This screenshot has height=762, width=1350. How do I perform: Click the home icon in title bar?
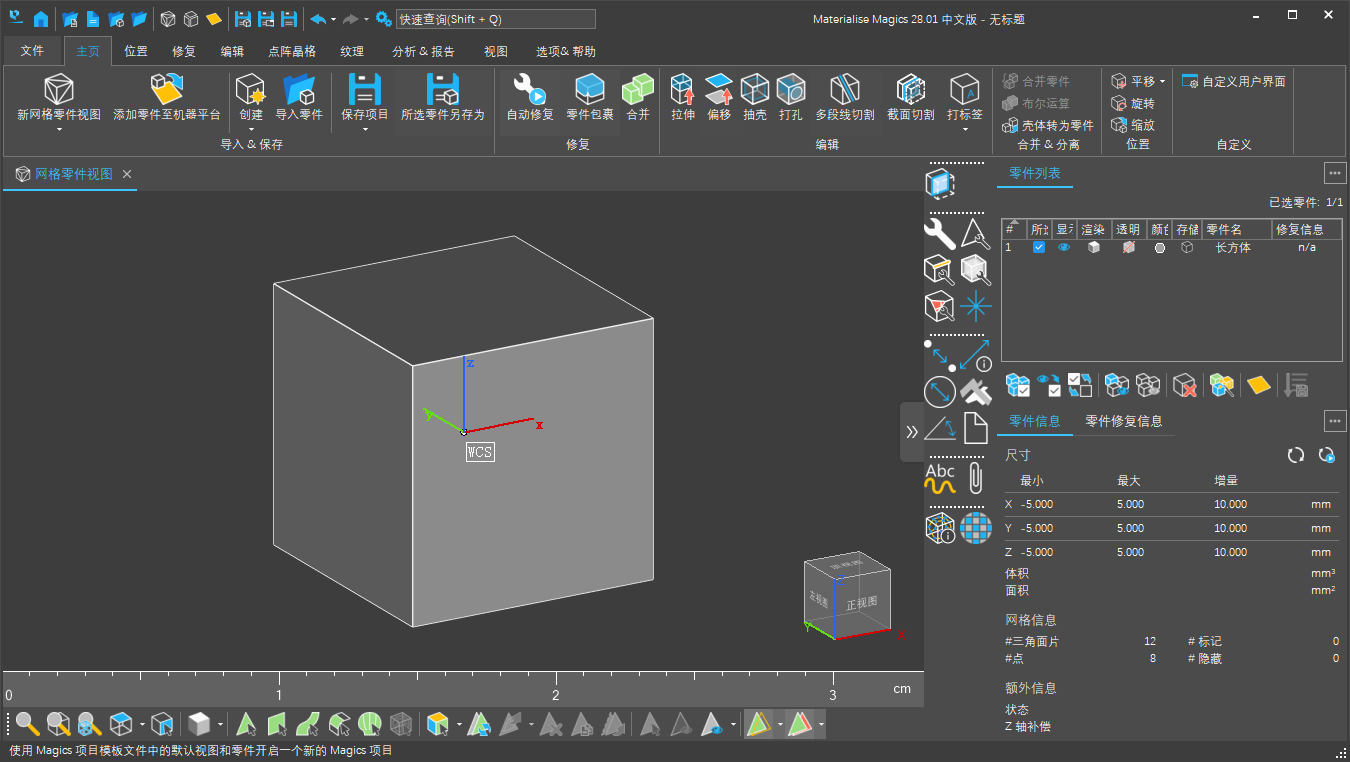[41, 18]
